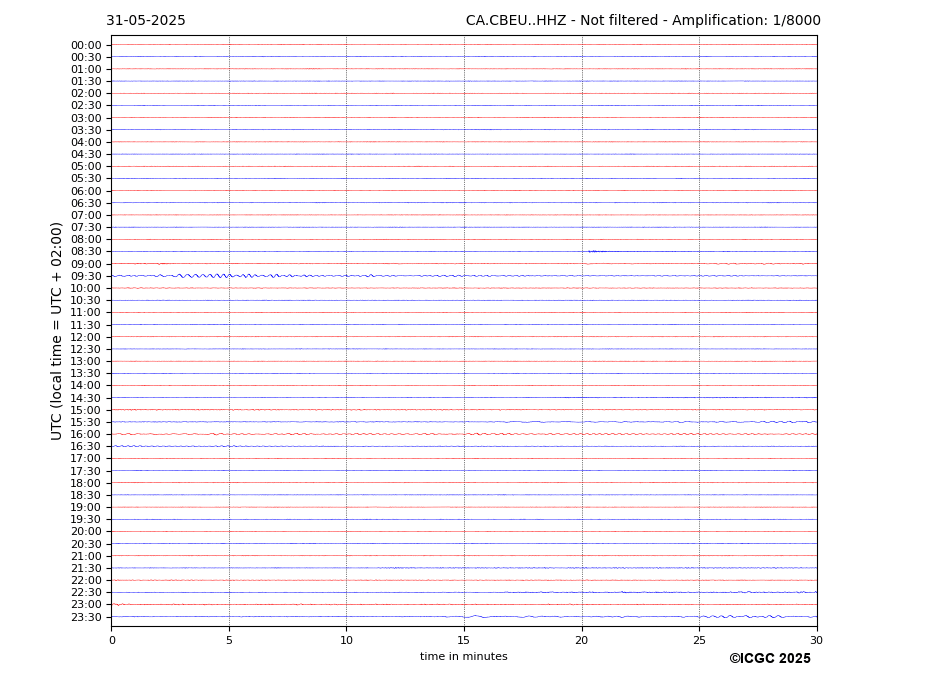The height and width of the screenshot is (696, 927).
Task: Click the 15:00 time row label
Action: tap(86, 410)
